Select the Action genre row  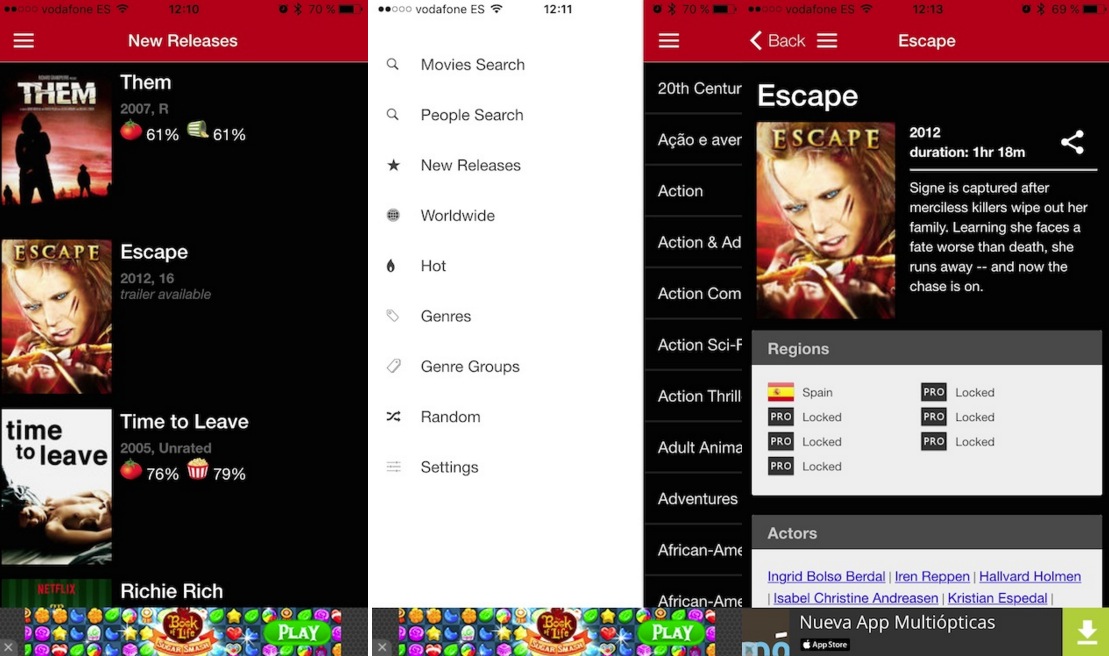694,191
